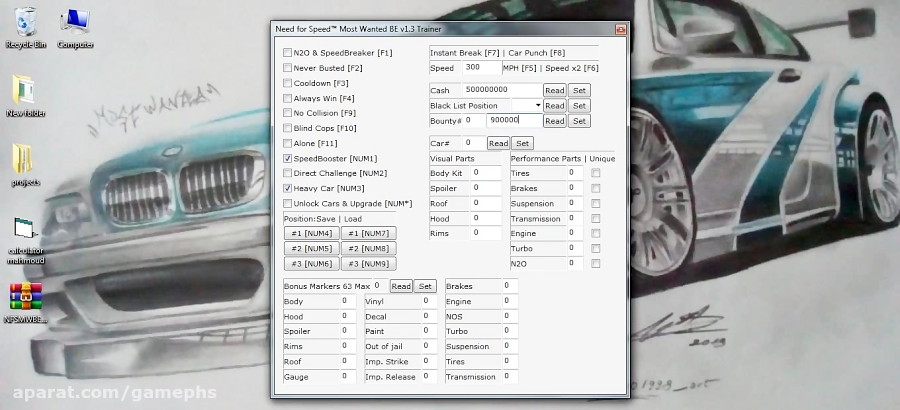Viewport: 900px width, 410px height.
Task: Disable Heavy Car [NUM3] checkbox
Action: click(x=288, y=188)
